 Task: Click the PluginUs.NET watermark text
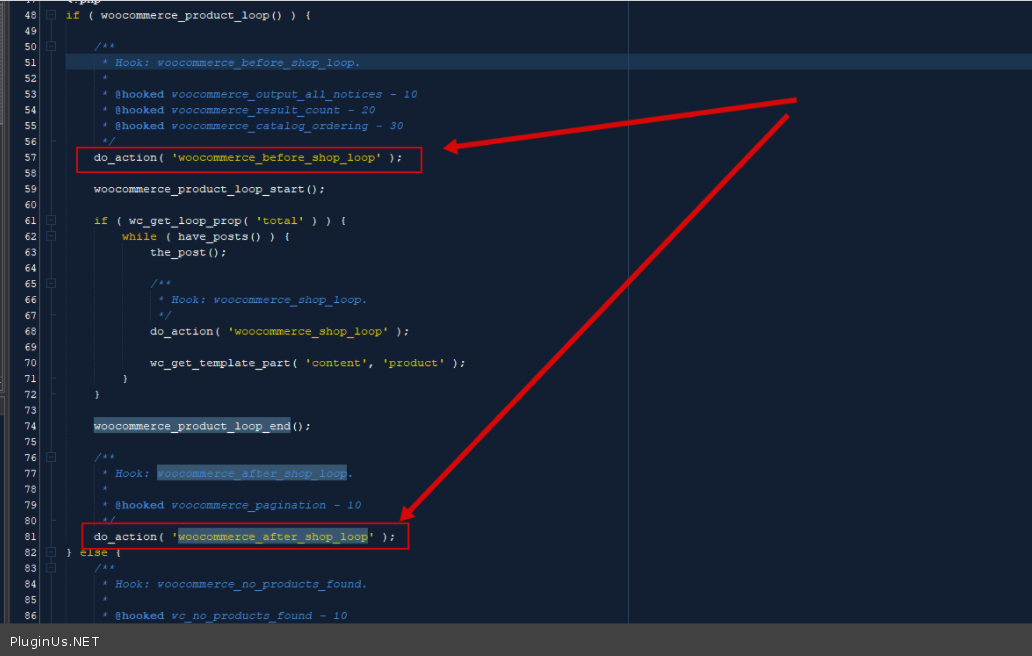[x=55, y=642]
